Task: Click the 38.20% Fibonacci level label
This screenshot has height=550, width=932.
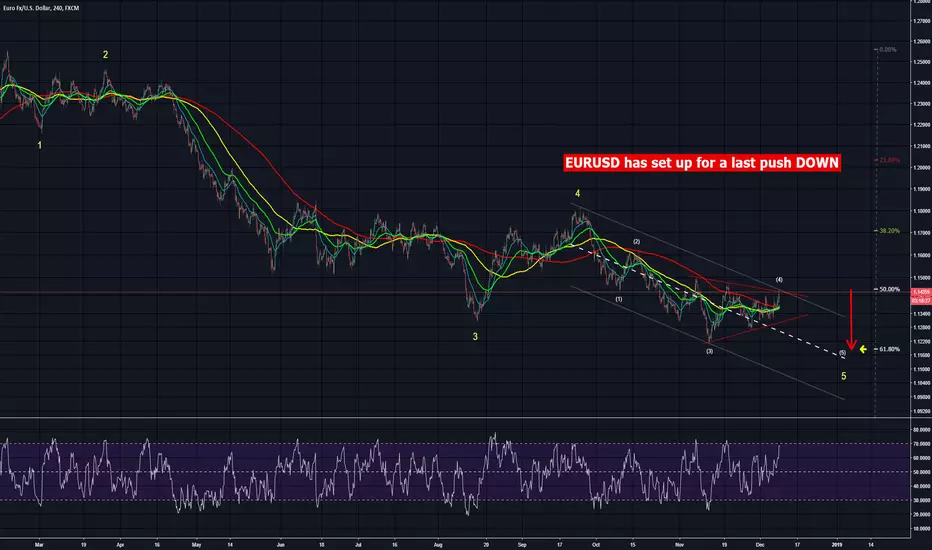Action: pos(889,231)
